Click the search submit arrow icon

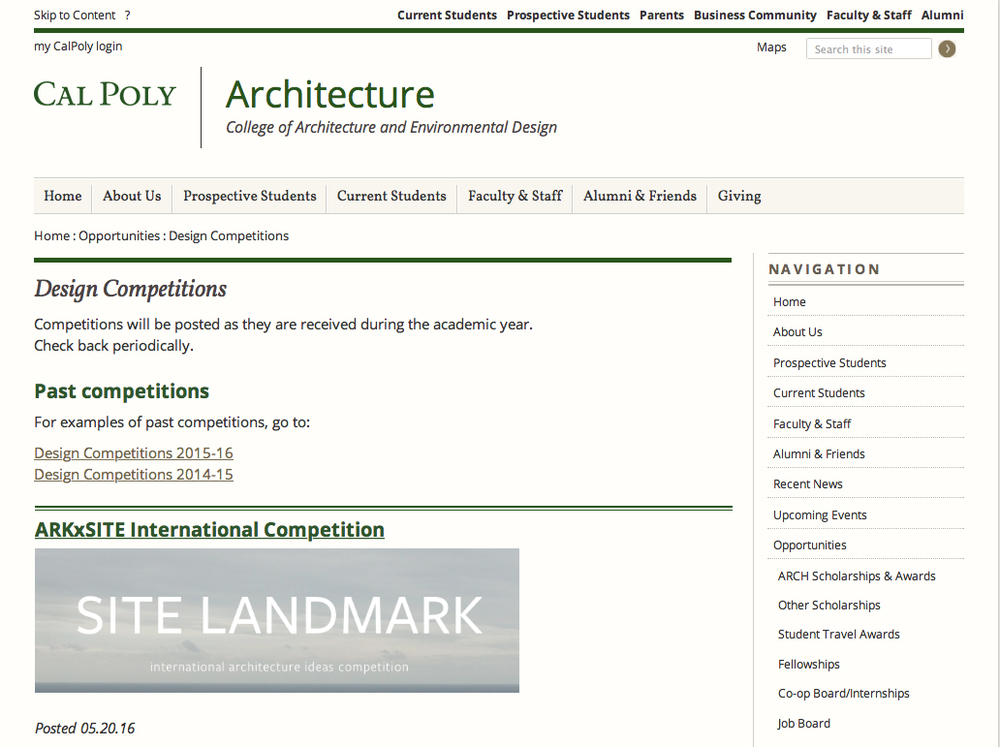coord(947,49)
